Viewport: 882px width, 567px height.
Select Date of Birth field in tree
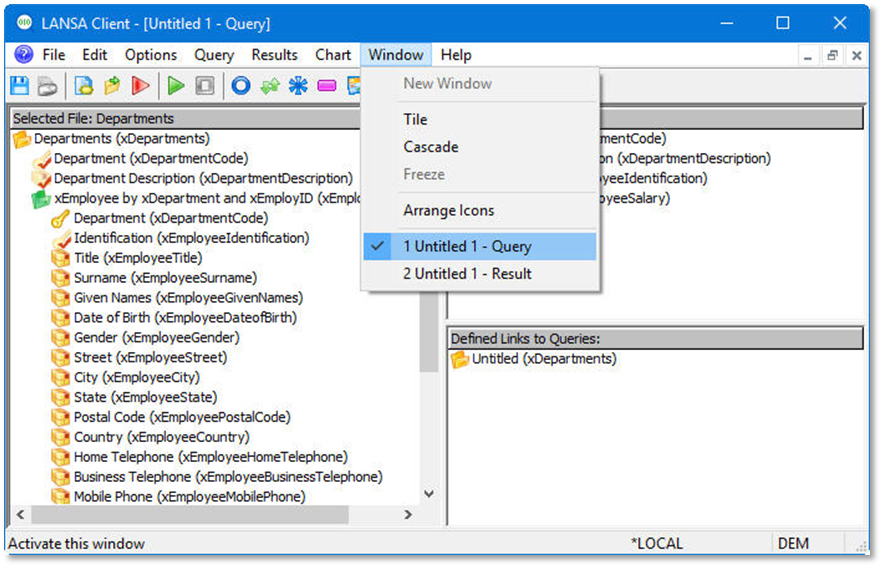point(185,318)
